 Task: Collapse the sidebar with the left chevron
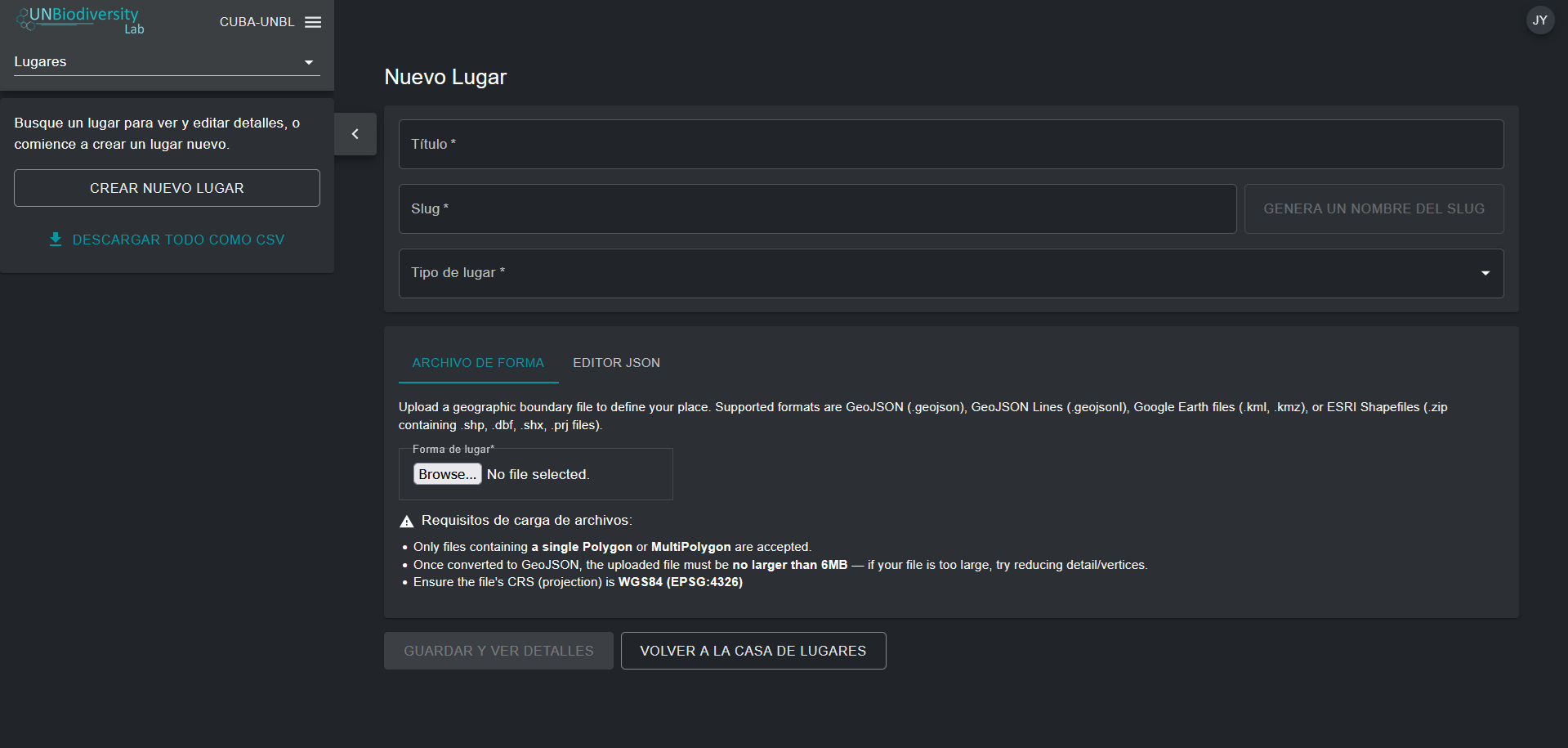point(355,134)
